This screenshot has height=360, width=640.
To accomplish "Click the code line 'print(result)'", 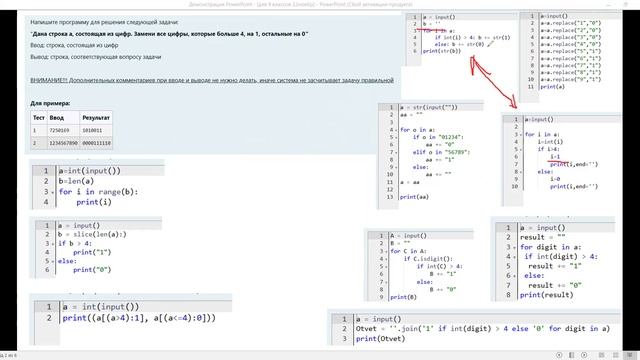I will [x=547, y=295].
